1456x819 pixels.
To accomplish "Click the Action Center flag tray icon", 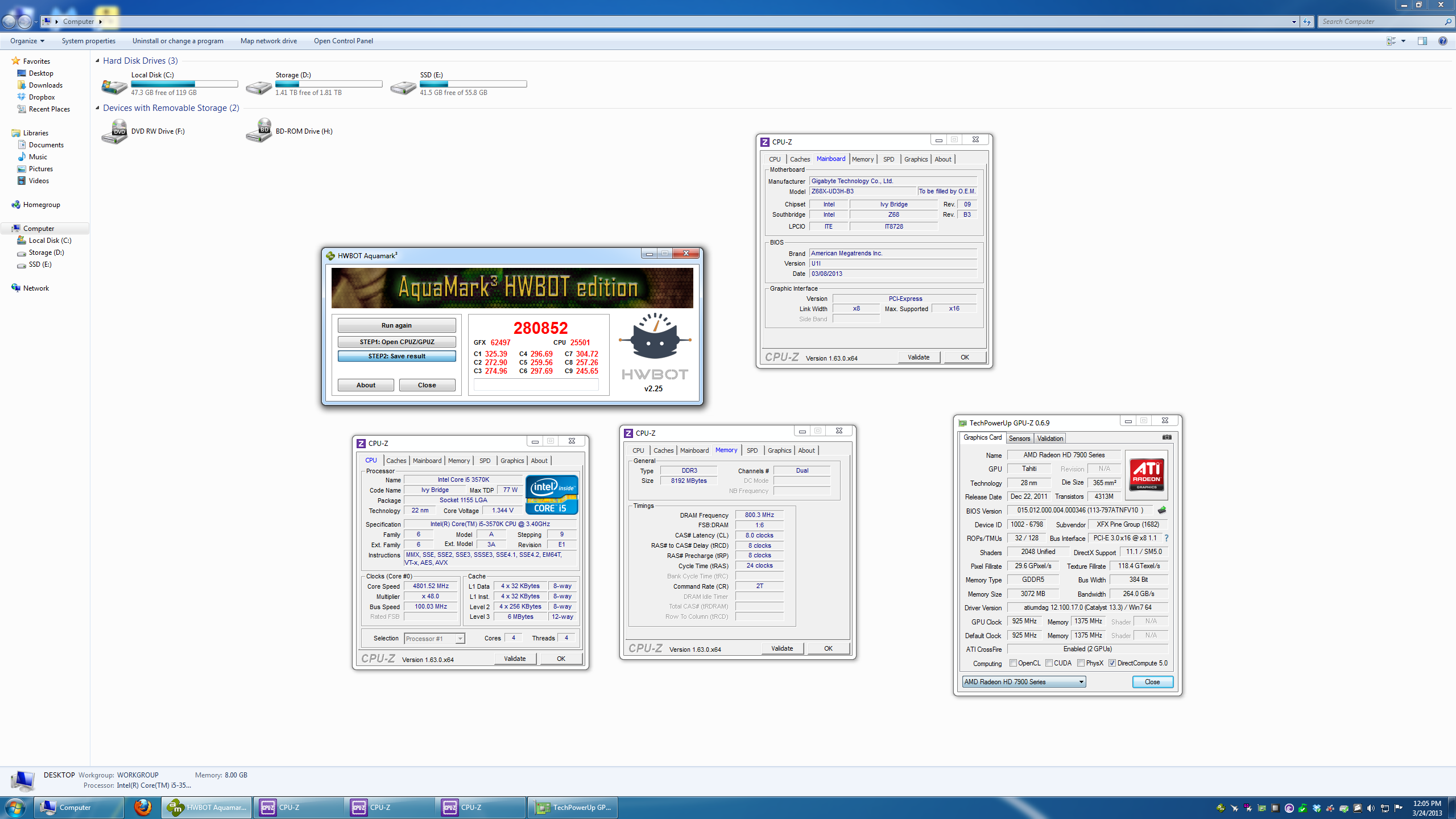I will [x=1399, y=808].
